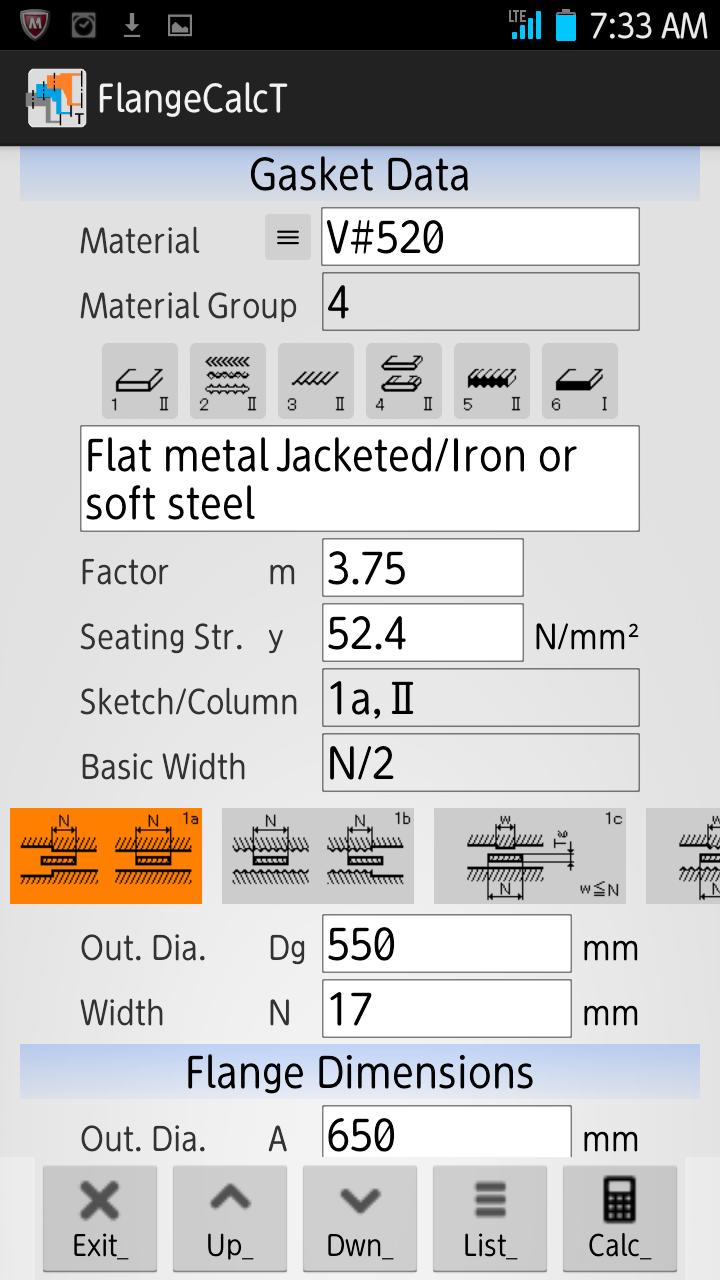Run the Calc_ calculator button
Image resolution: width=720 pixels, height=1280 pixels.
pos(620,1218)
